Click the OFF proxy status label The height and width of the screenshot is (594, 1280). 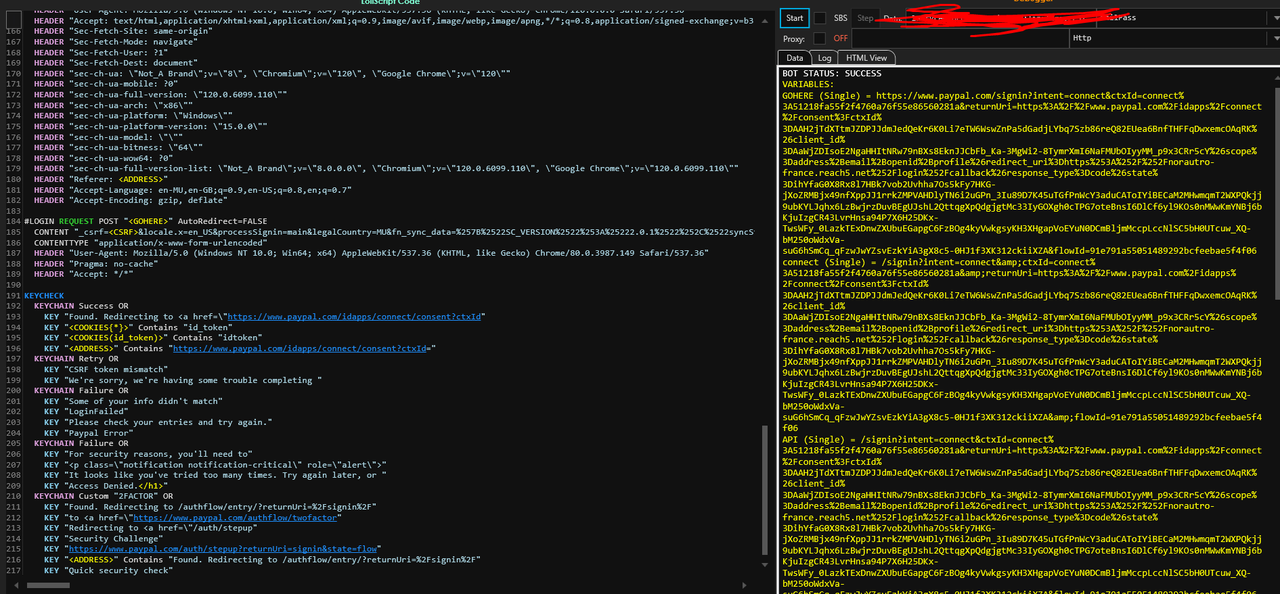point(841,38)
